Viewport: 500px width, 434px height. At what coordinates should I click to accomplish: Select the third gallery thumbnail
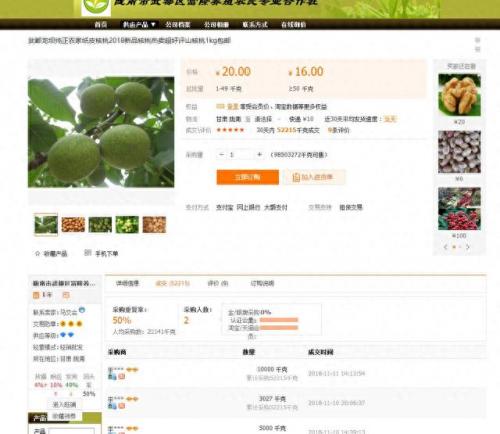pyautogui.click(x=100, y=224)
